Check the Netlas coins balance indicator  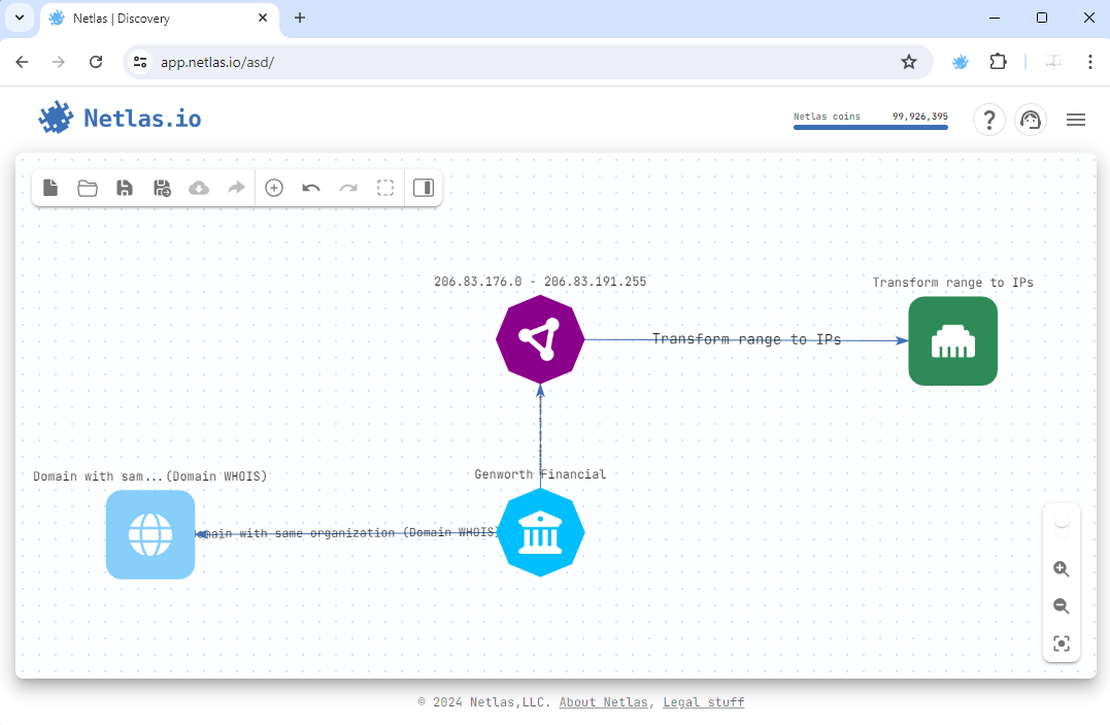point(870,116)
